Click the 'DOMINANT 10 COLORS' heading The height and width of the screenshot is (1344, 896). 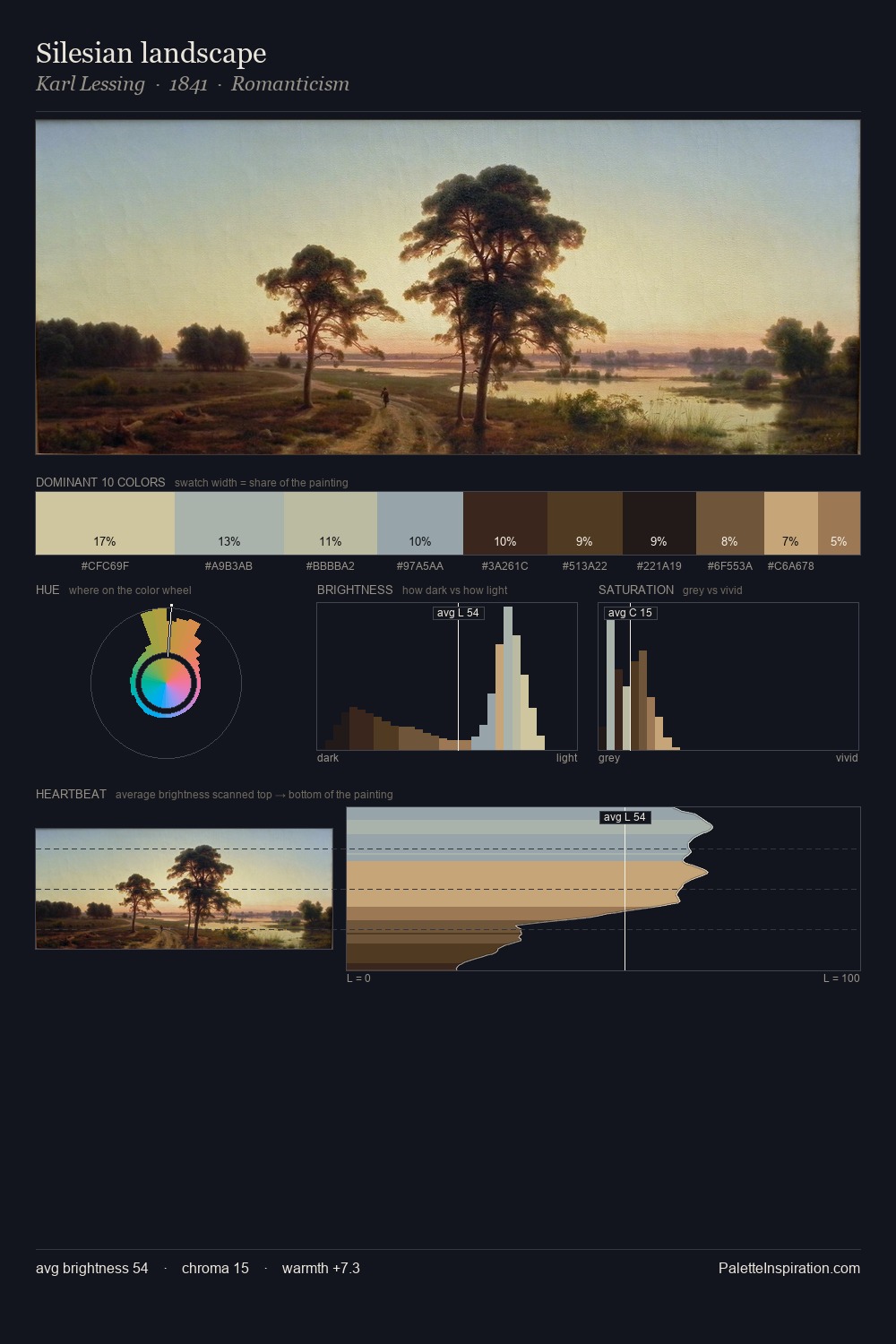(x=100, y=482)
